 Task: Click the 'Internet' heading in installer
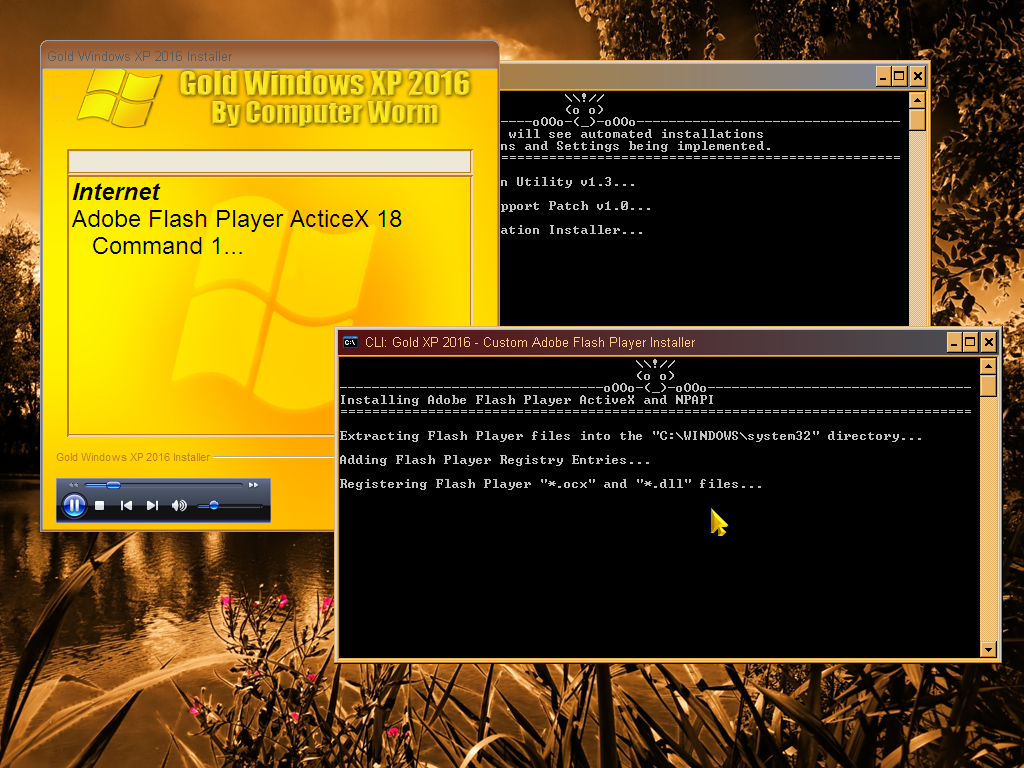[116, 192]
